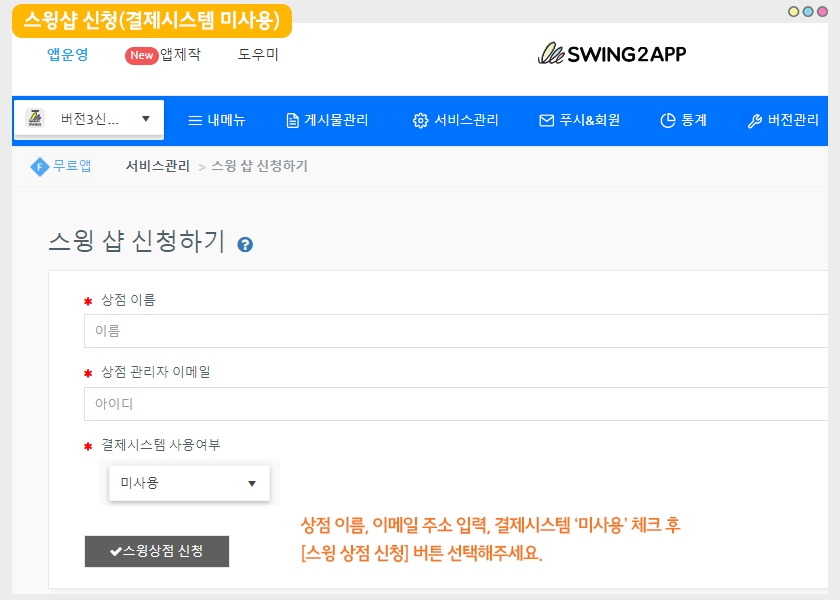Open the 버전관리 wrench menu
The height and width of the screenshot is (600, 840).
(783, 120)
